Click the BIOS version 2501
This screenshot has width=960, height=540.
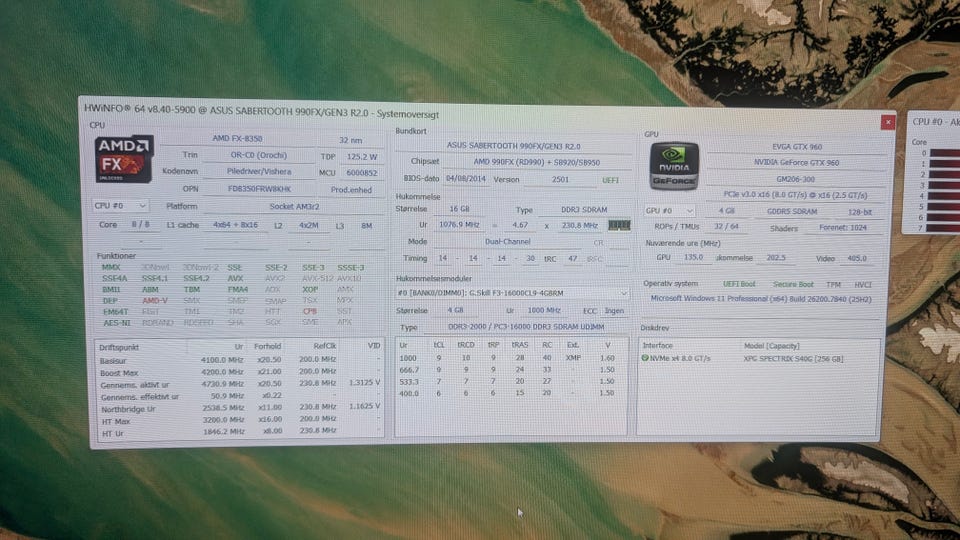560,180
